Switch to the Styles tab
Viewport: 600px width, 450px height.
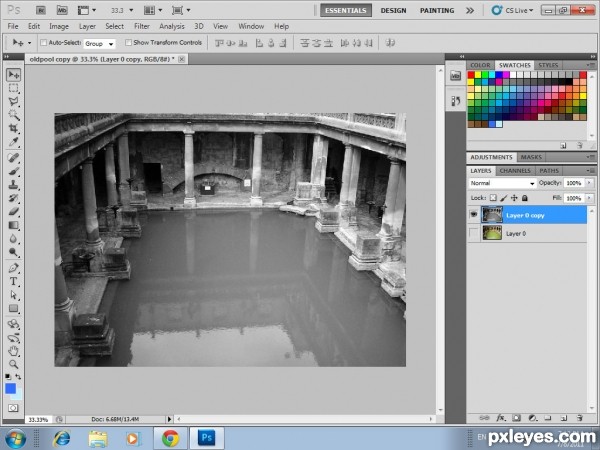(x=548, y=65)
